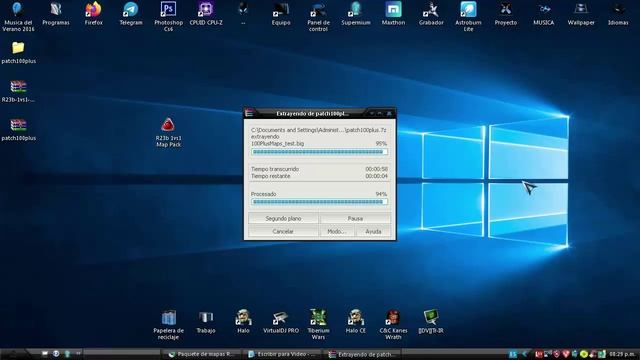Open the Grabador desktop shortcut
This screenshot has height=360, width=640.
431,13
